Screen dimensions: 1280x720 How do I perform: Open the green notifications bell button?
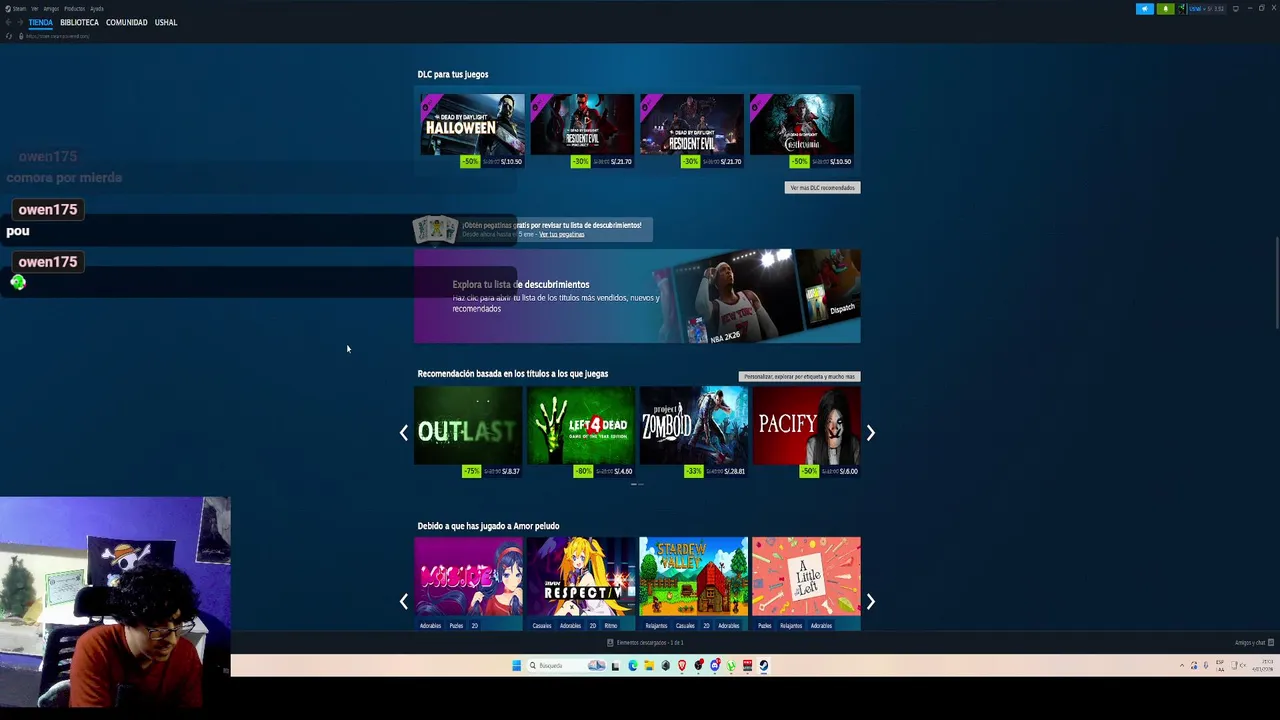coord(1166,9)
